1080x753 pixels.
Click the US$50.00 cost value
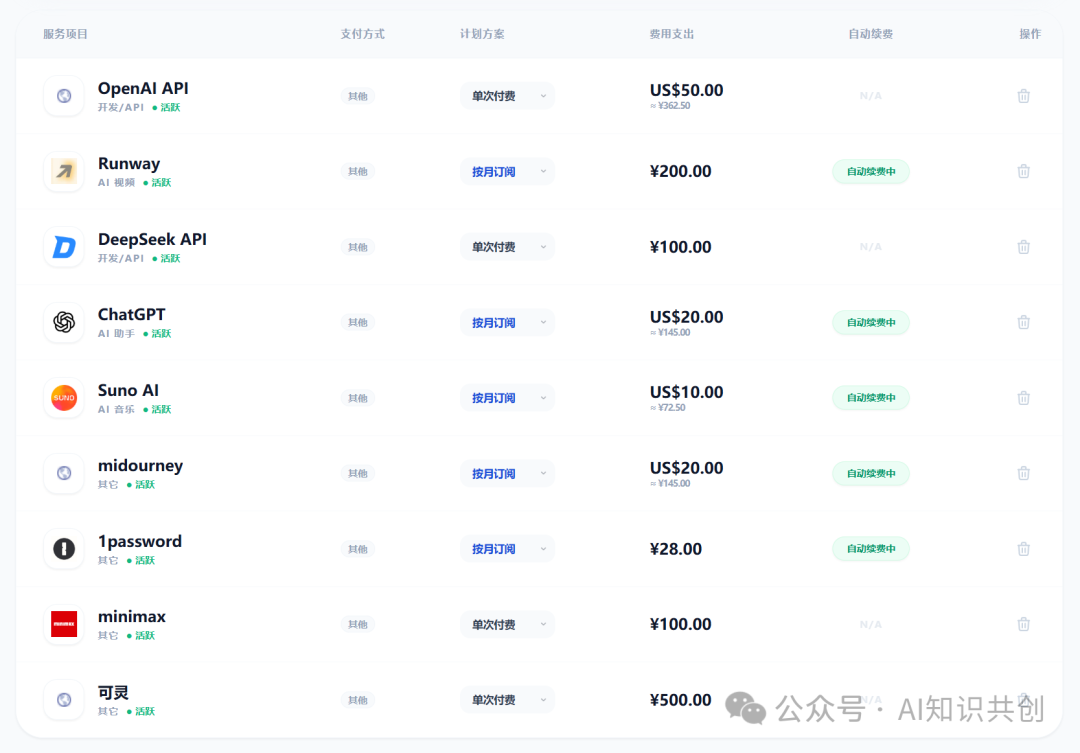687,90
